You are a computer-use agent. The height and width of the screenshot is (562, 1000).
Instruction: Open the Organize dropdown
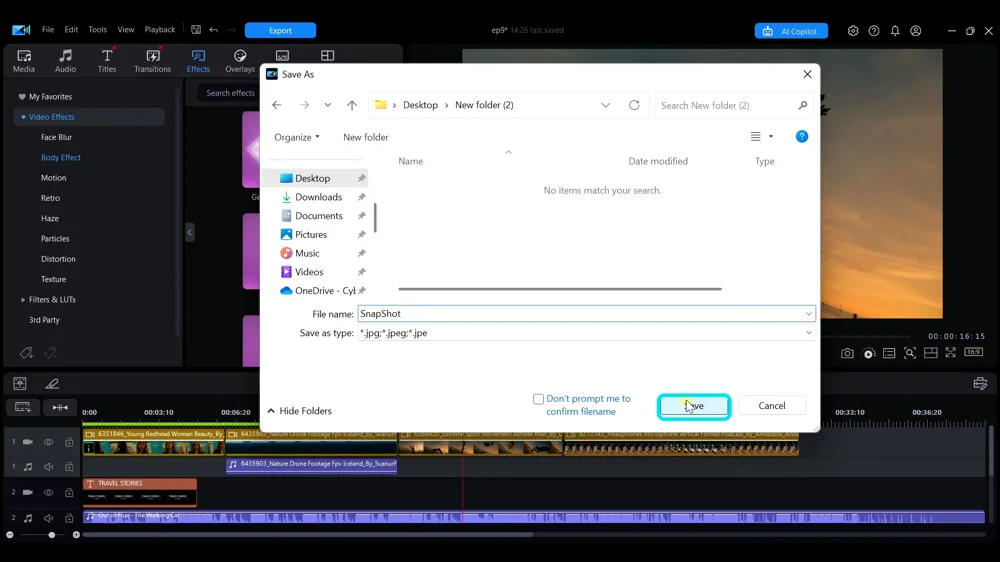click(297, 137)
